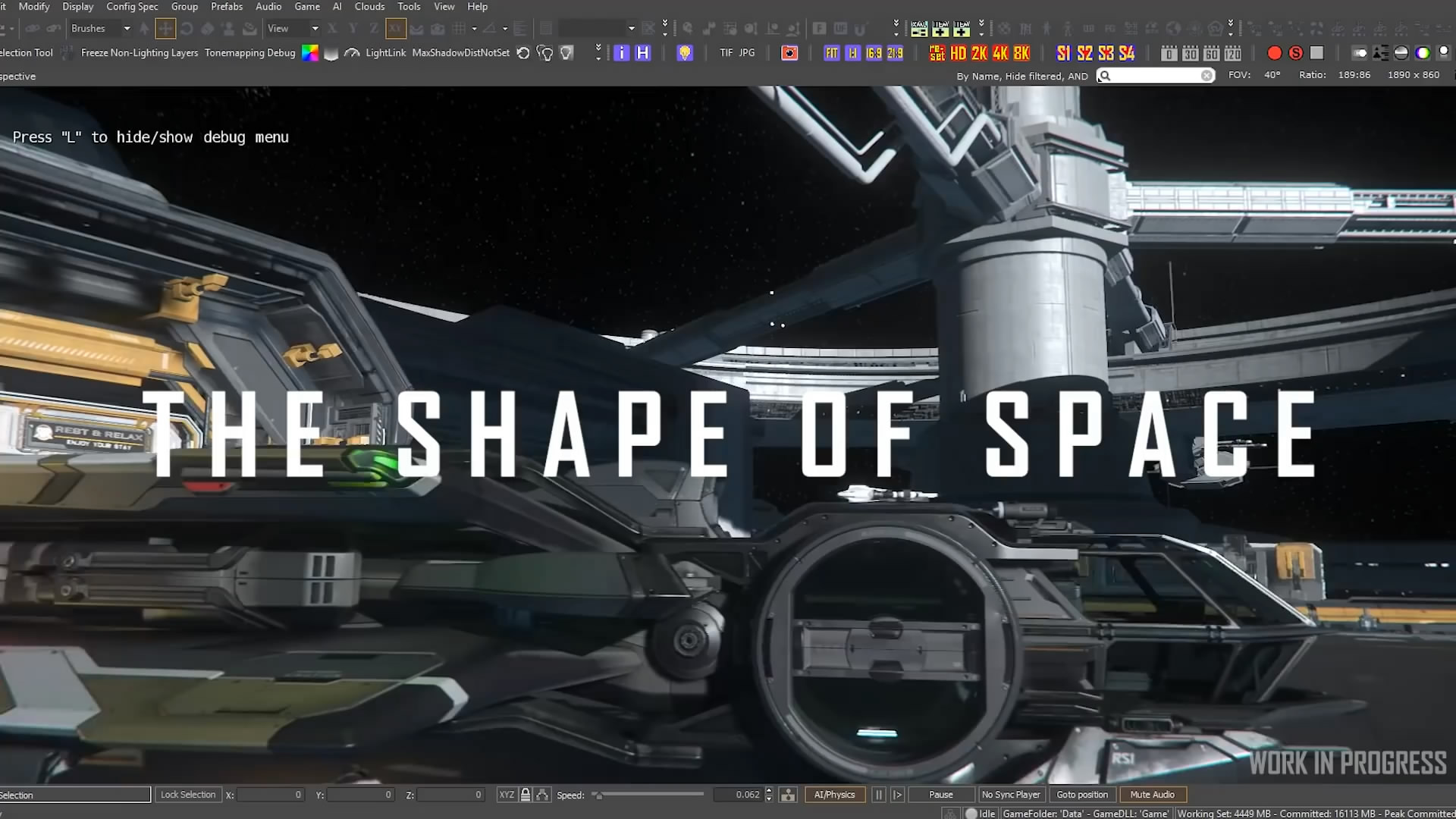Expand overflow chevron right of item icons

click(x=981, y=29)
